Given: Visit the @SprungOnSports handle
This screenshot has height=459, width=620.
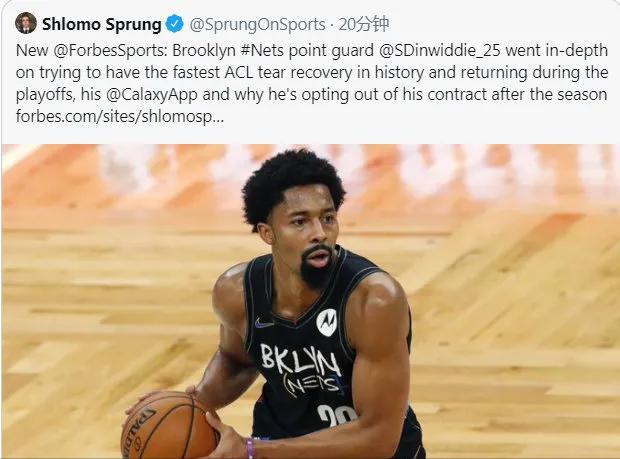Looking at the screenshot, I should click(257, 25).
